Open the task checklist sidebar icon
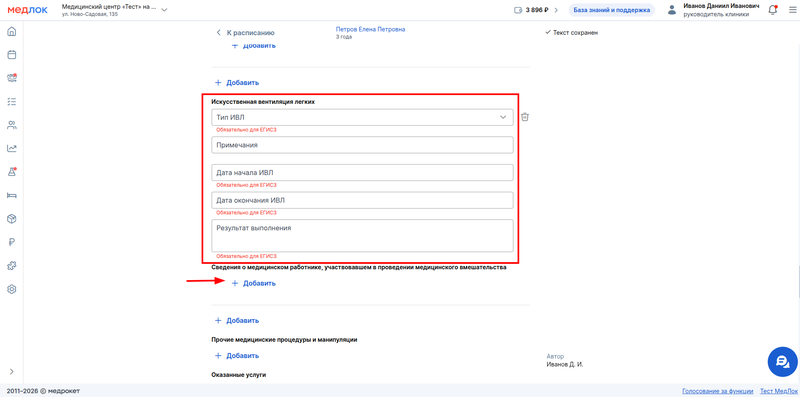Image resolution: width=800 pixels, height=397 pixels. click(x=12, y=102)
